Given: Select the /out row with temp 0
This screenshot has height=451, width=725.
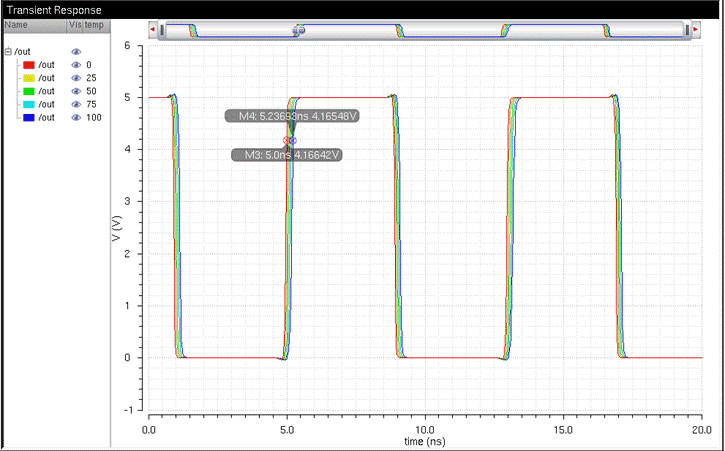Looking at the screenshot, I should pyautogui.click(x=57, y=65).
